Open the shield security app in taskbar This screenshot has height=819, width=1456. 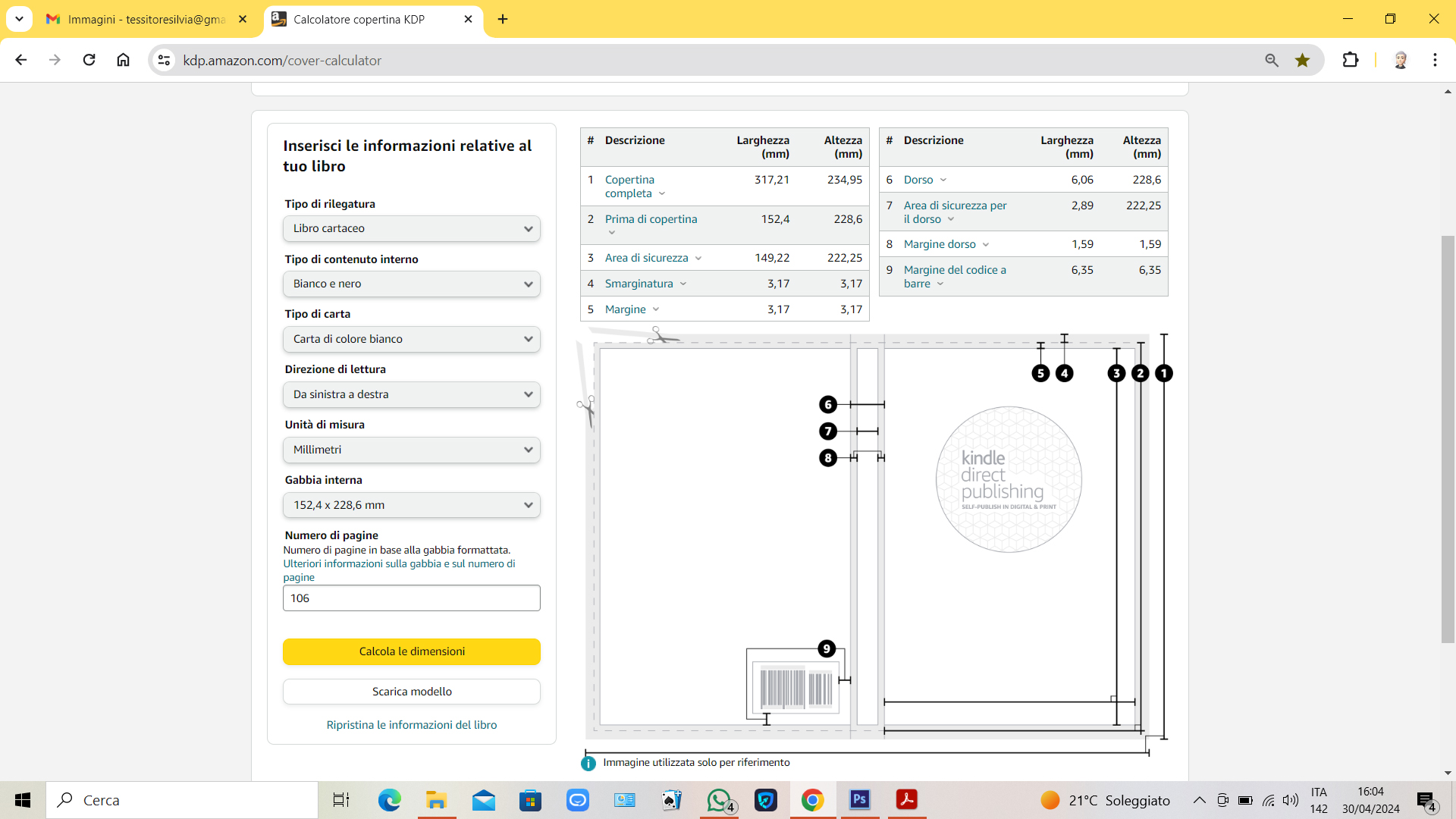click(766, 800)
